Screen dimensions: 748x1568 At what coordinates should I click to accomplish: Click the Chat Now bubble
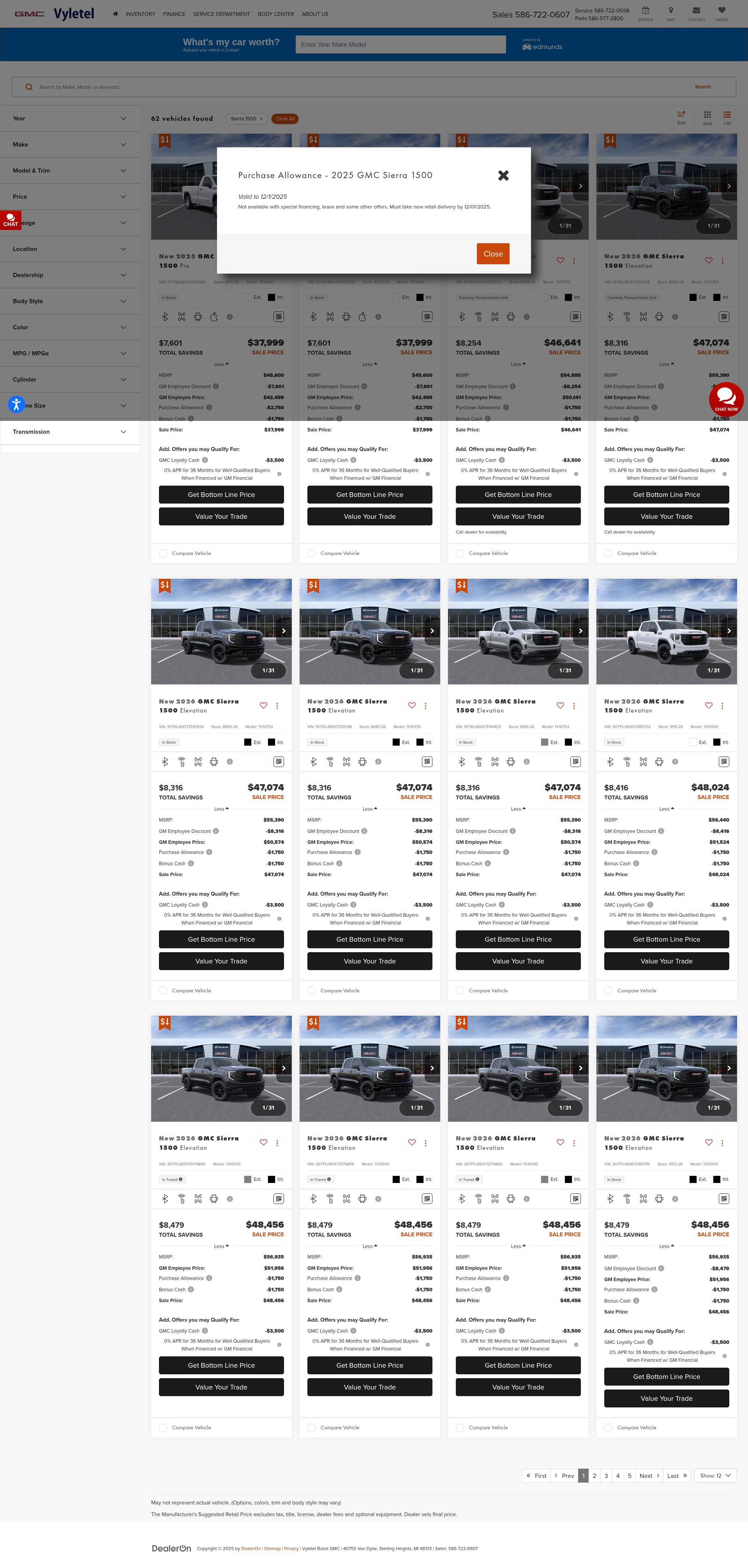(x=726, y=399)
